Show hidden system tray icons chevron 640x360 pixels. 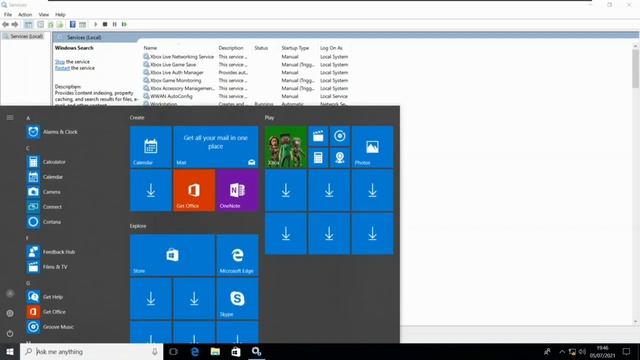(562, 351)
